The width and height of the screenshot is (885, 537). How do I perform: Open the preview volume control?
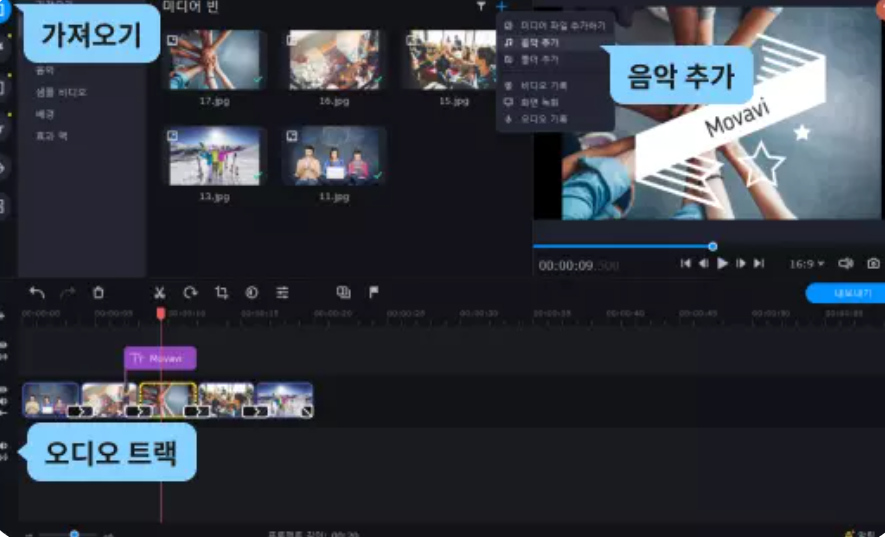[x=845, y=263]
